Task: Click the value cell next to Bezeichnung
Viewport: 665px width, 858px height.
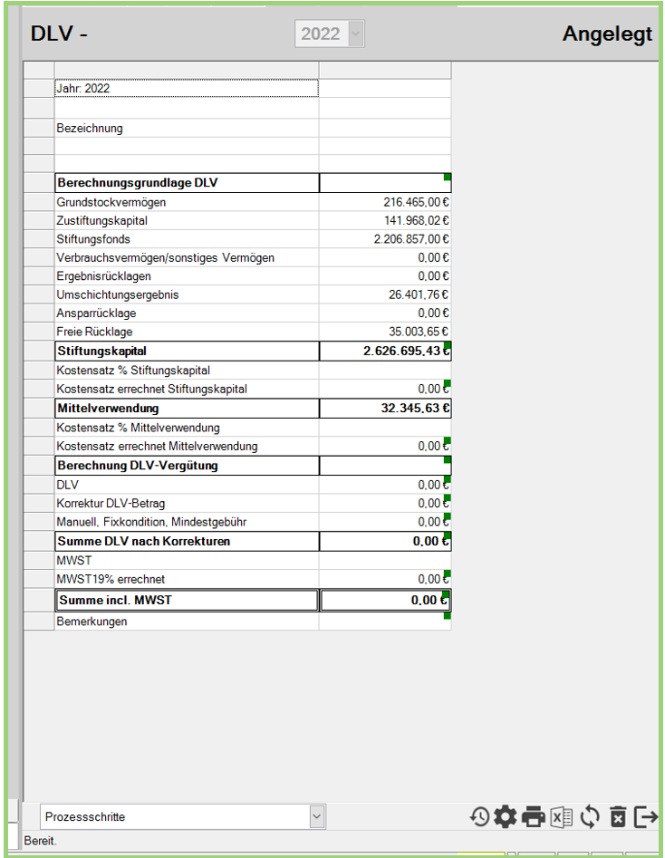Action: point(385,129)
